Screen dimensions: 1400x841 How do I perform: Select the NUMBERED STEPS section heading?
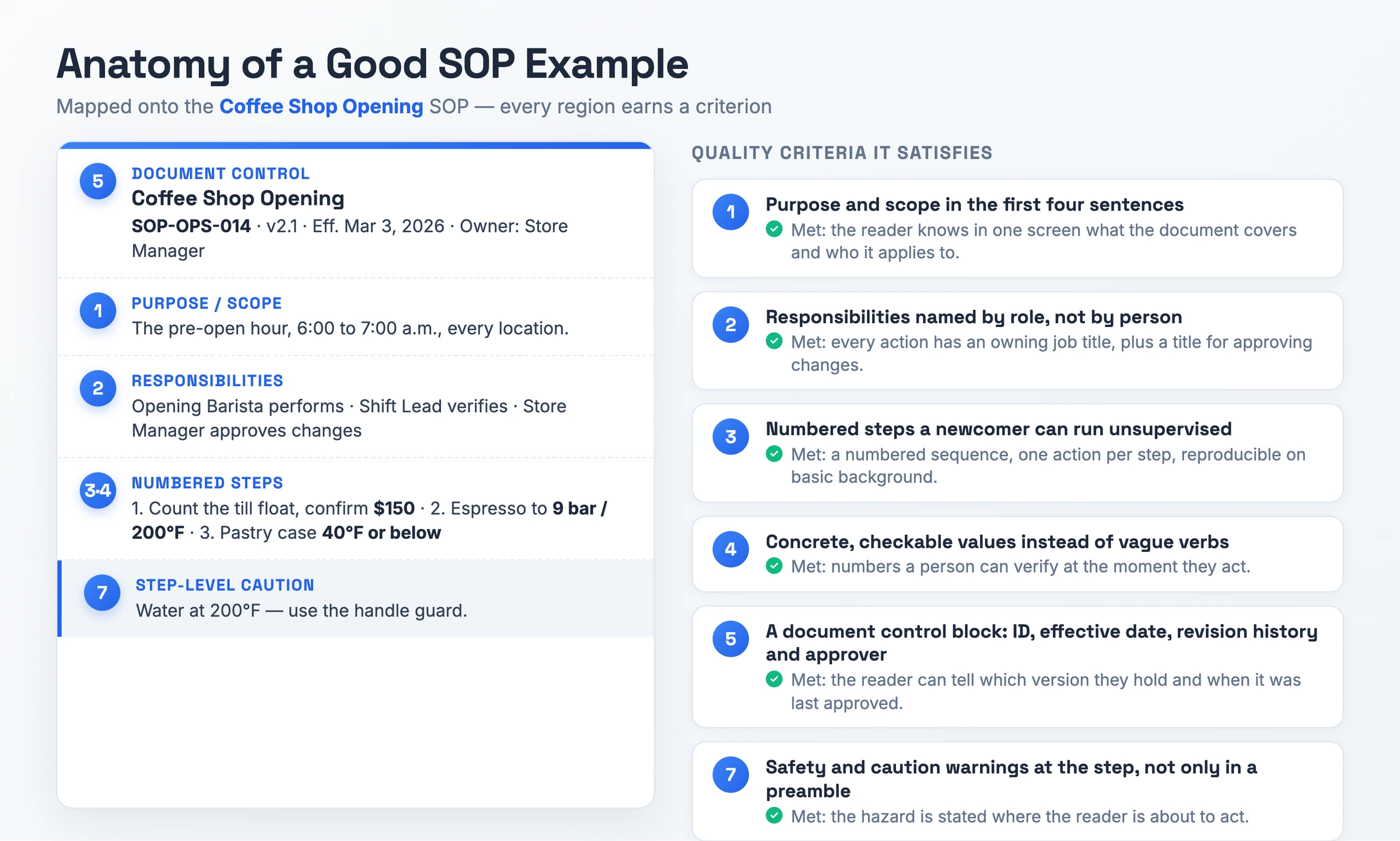click(207, 482)
